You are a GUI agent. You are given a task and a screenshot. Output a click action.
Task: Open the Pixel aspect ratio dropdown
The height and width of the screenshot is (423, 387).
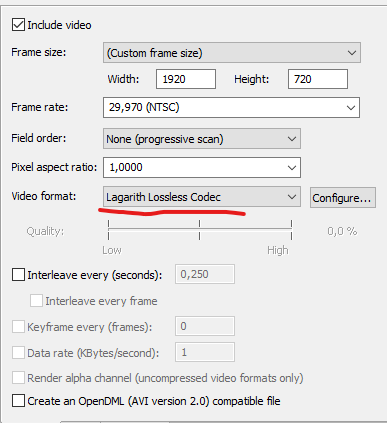point(202,167)
